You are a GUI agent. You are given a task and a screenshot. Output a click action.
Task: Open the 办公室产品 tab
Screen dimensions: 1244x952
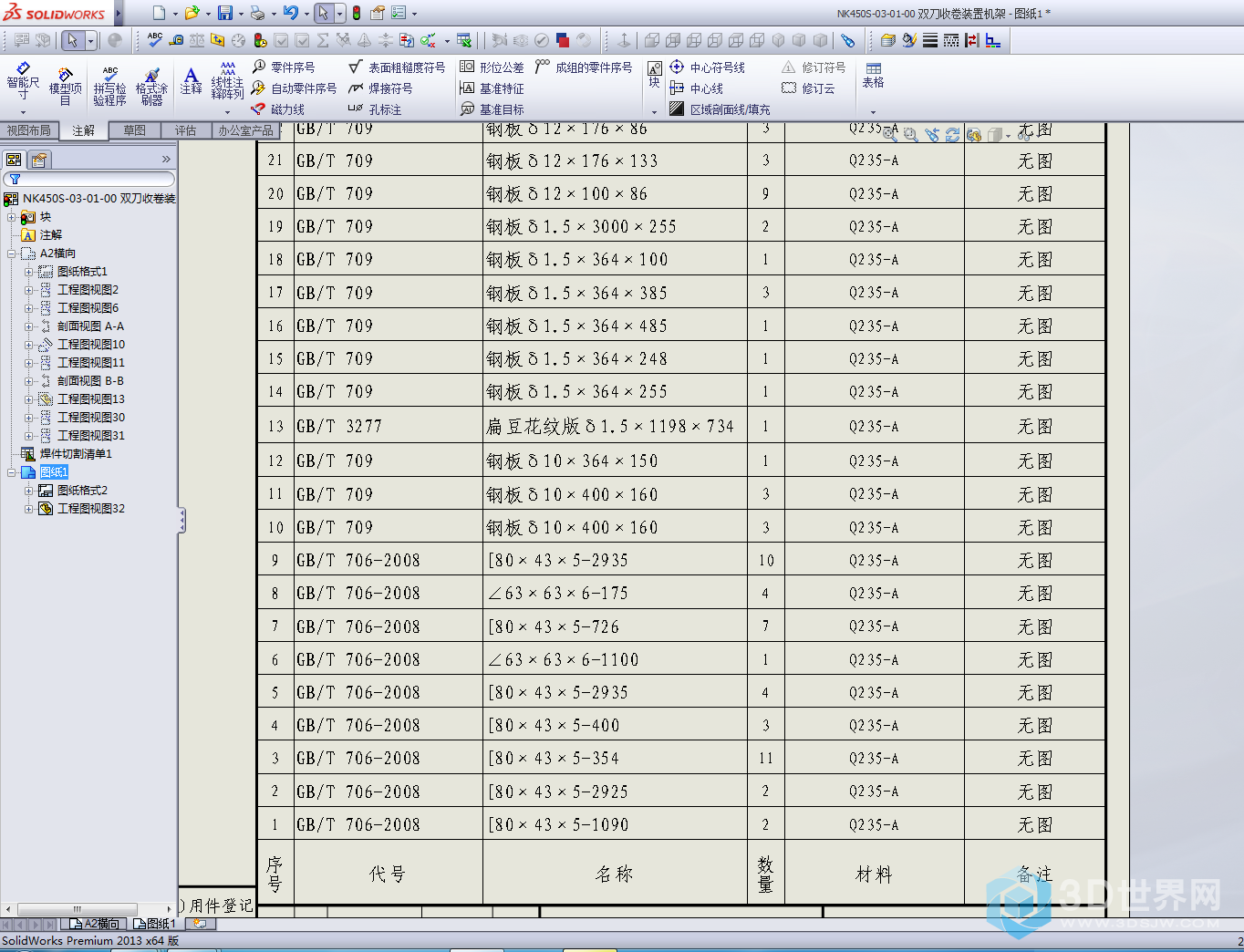[x=244, y=130]
